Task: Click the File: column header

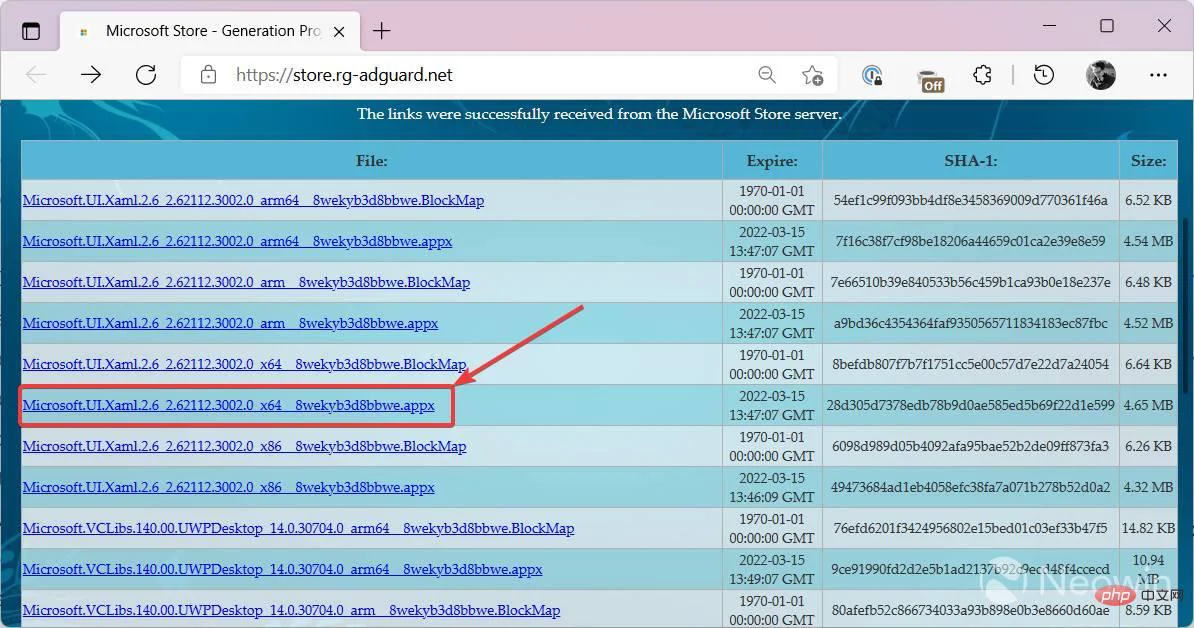Action: (372, 161)
